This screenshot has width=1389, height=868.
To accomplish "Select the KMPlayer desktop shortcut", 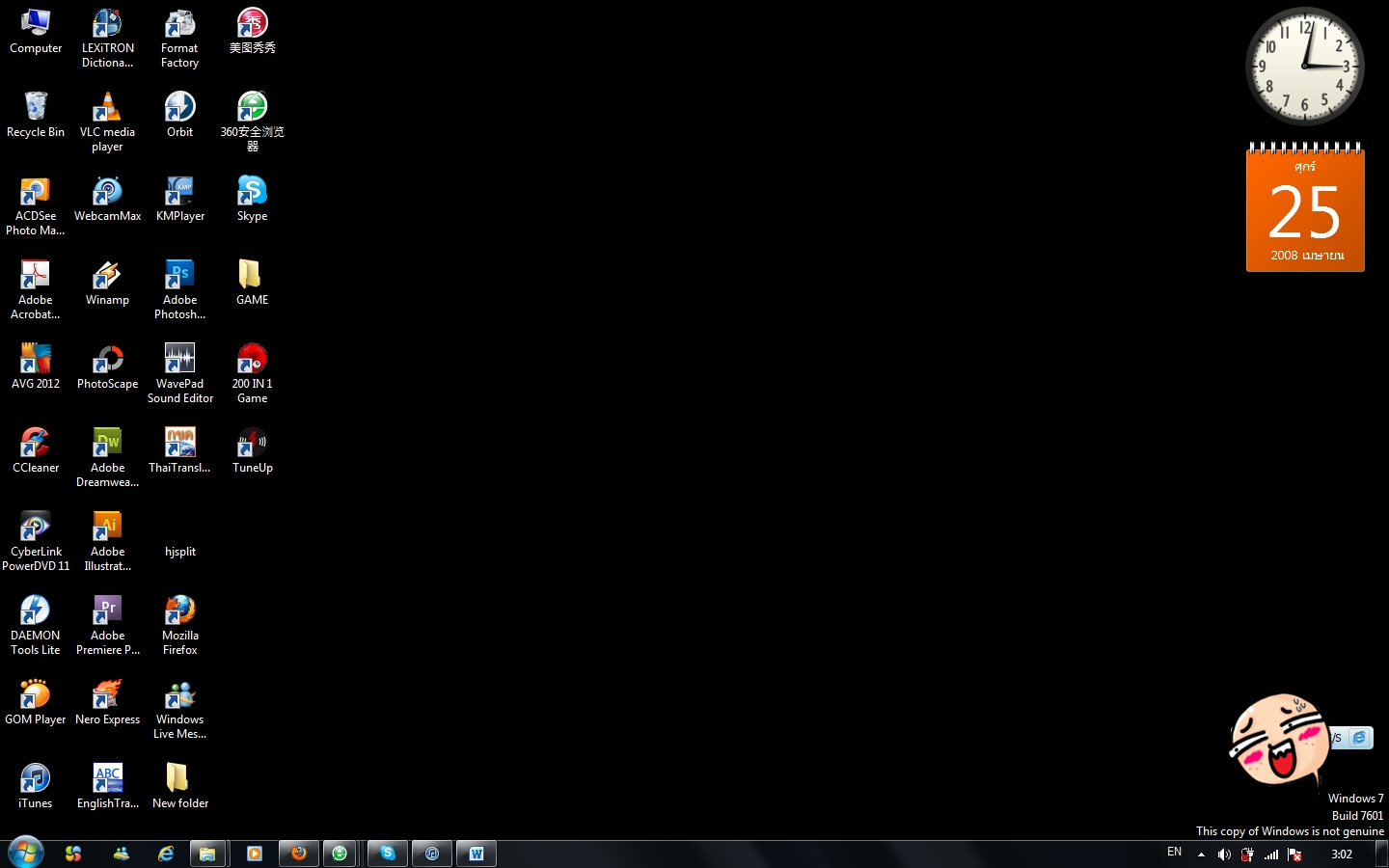I will [179, 200].
